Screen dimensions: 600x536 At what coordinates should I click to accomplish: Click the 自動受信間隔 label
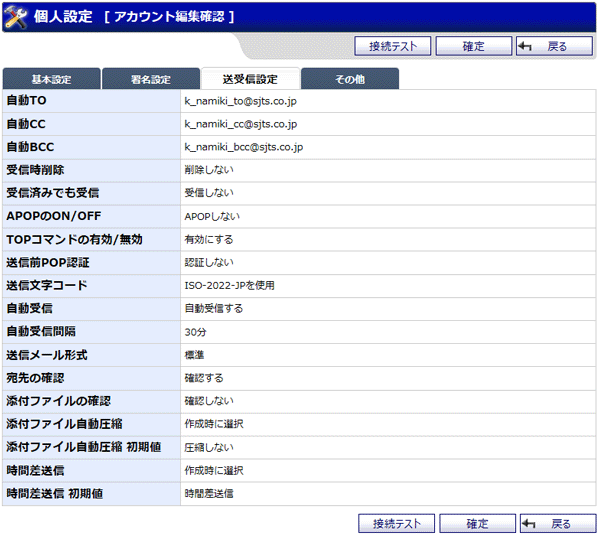tap(41, 331)
